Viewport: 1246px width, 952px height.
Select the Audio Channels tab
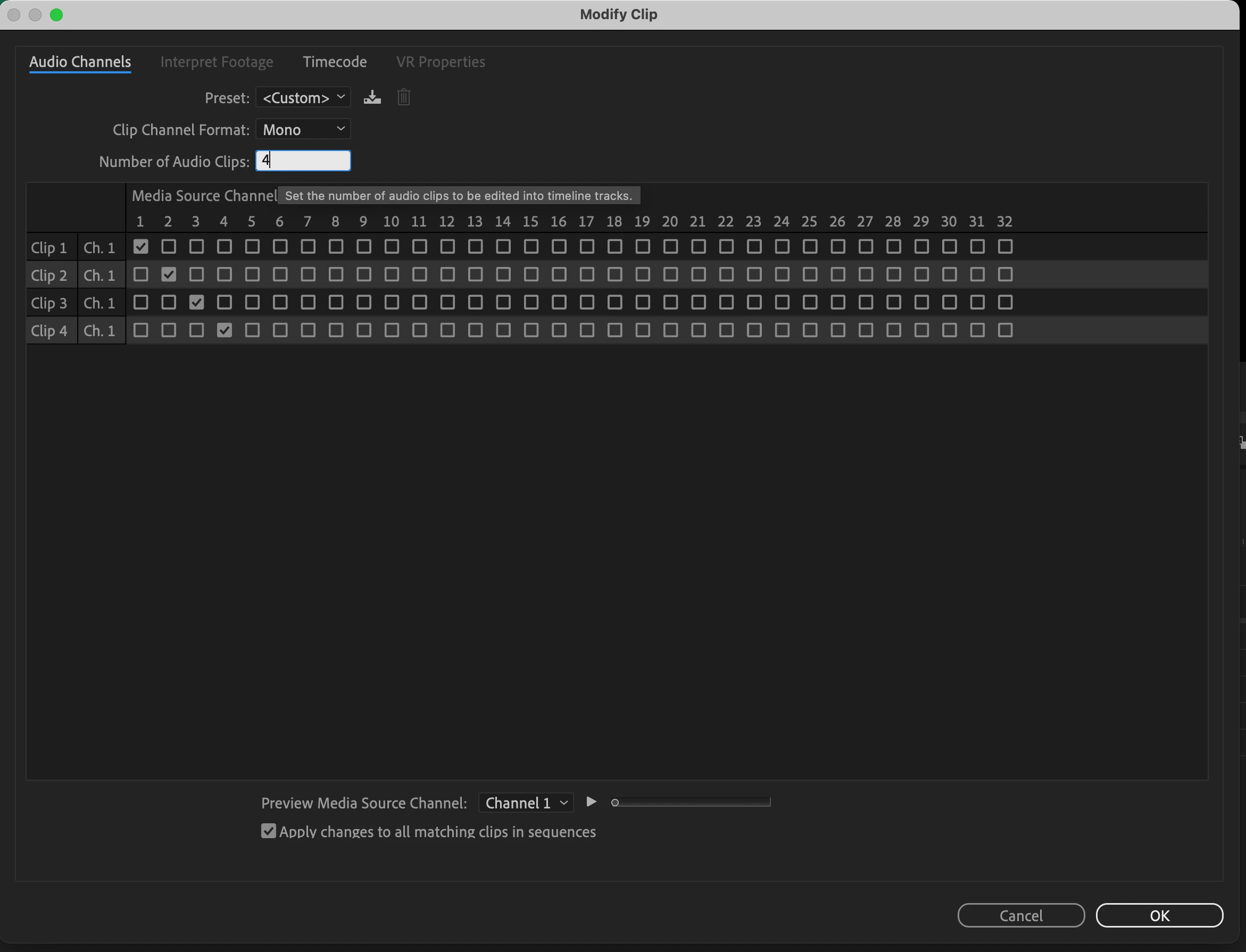80,62
